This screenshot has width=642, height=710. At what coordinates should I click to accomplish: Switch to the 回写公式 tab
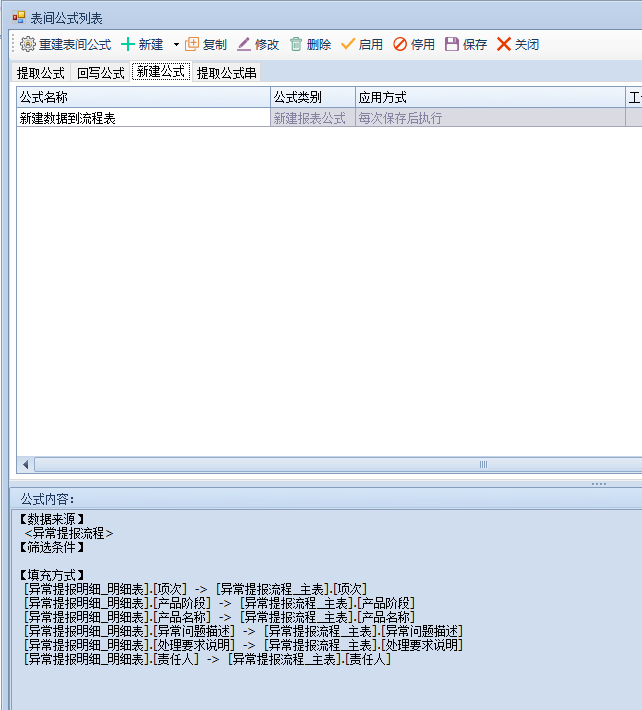tap(101, 73)
